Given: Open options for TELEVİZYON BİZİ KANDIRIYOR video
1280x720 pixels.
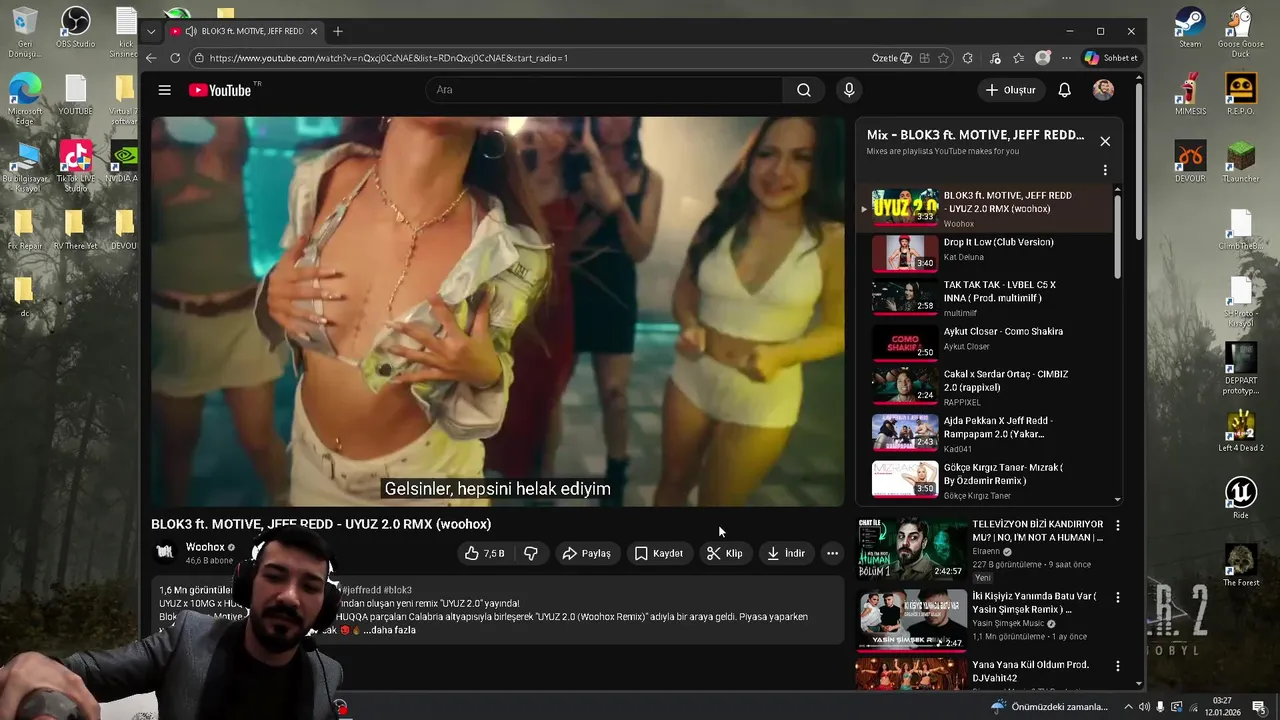Looking at the screenshot, I should coord(1118,525).
